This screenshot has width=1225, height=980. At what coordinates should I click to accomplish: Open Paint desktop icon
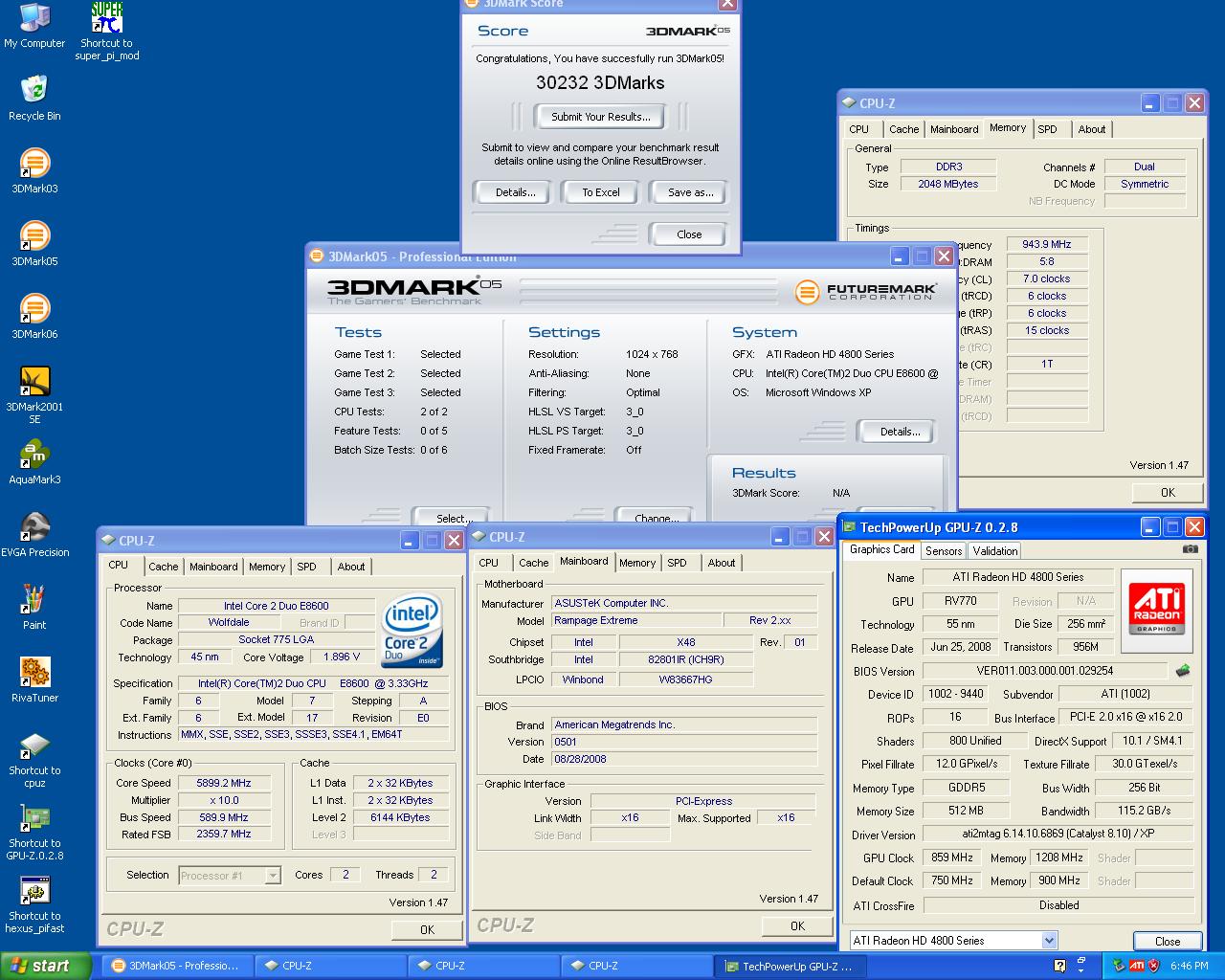(x=34, y=607)
